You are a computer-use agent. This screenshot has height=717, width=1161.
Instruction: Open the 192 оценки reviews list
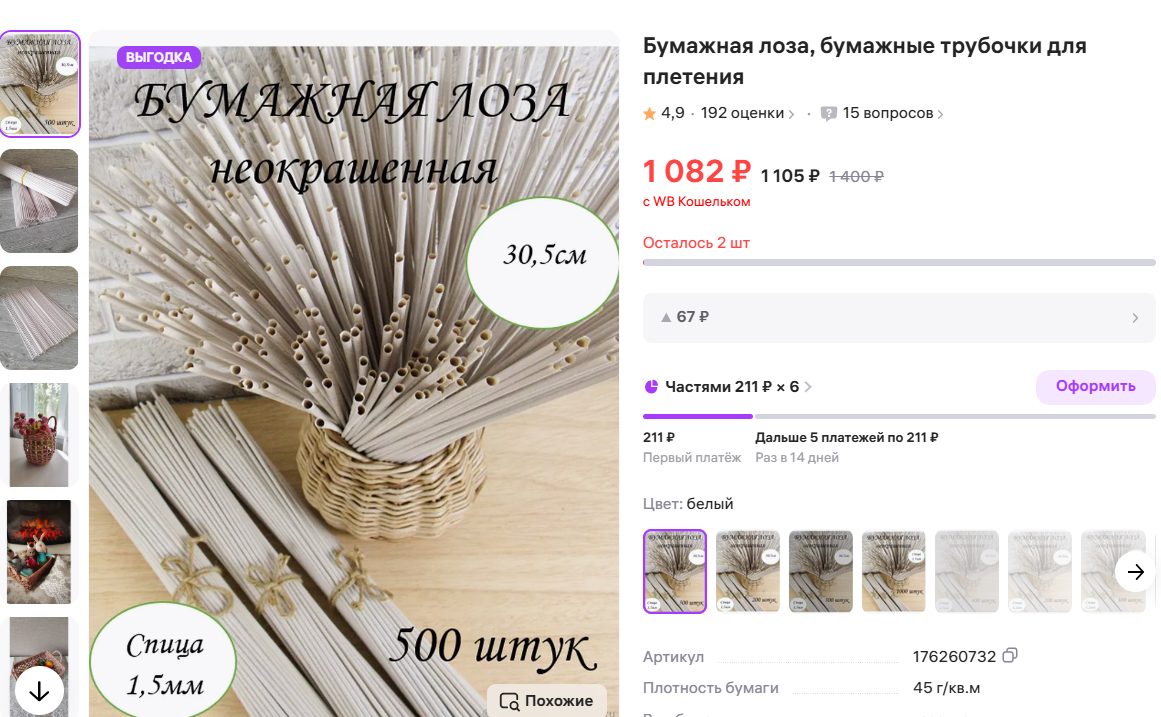[747, 113]
